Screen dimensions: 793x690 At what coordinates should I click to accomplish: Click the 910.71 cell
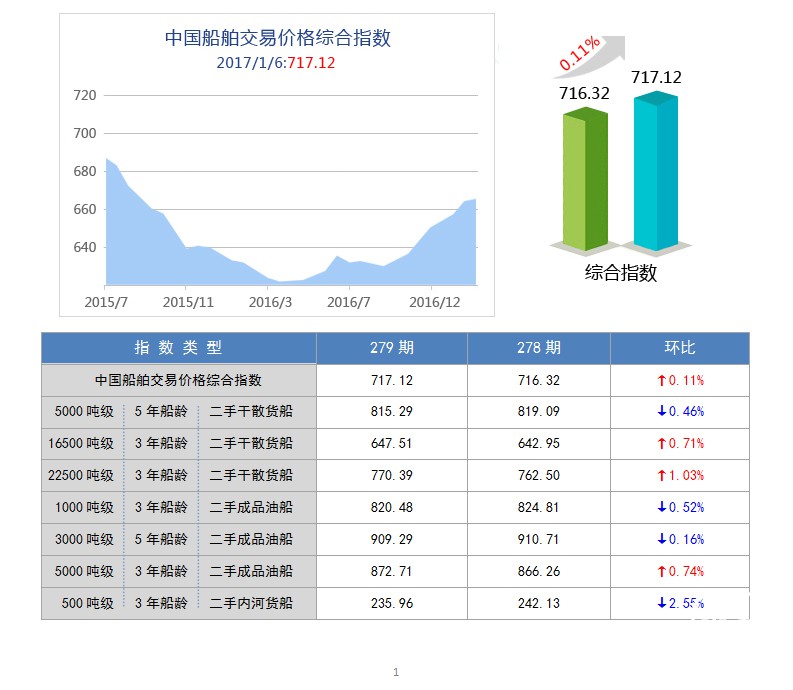click(x=539, y=539)
